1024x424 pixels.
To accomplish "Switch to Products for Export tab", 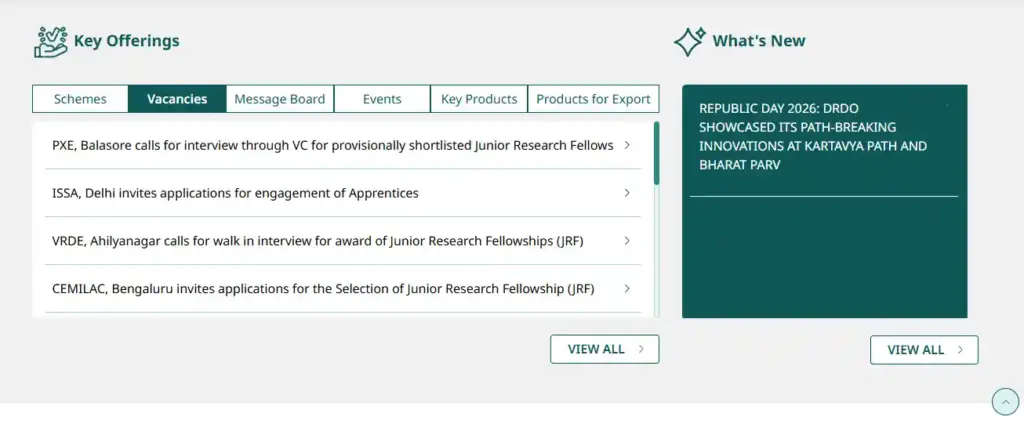I will (x=593, y=99).
